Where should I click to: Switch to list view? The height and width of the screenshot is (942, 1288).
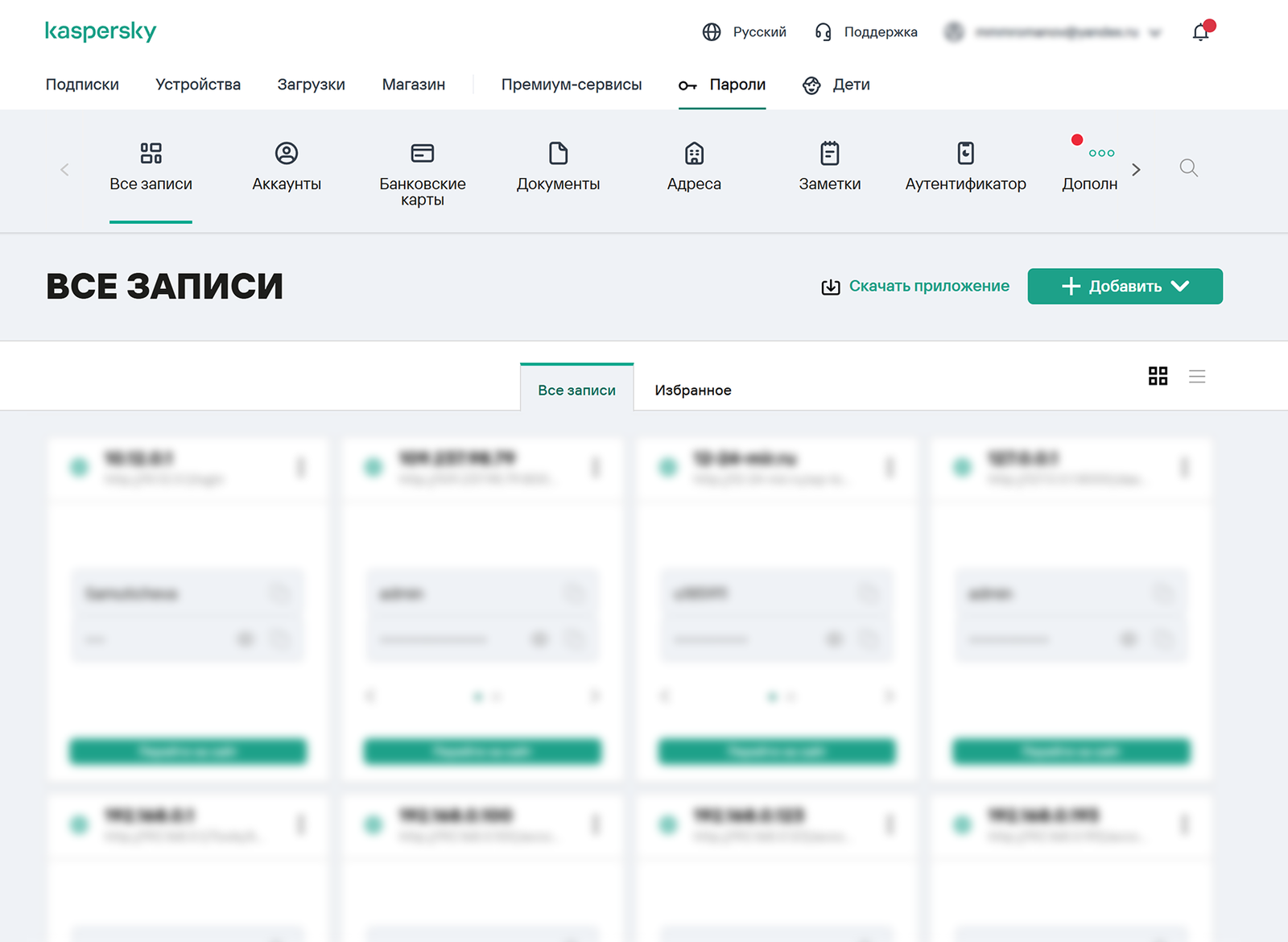click(1197, 376)
